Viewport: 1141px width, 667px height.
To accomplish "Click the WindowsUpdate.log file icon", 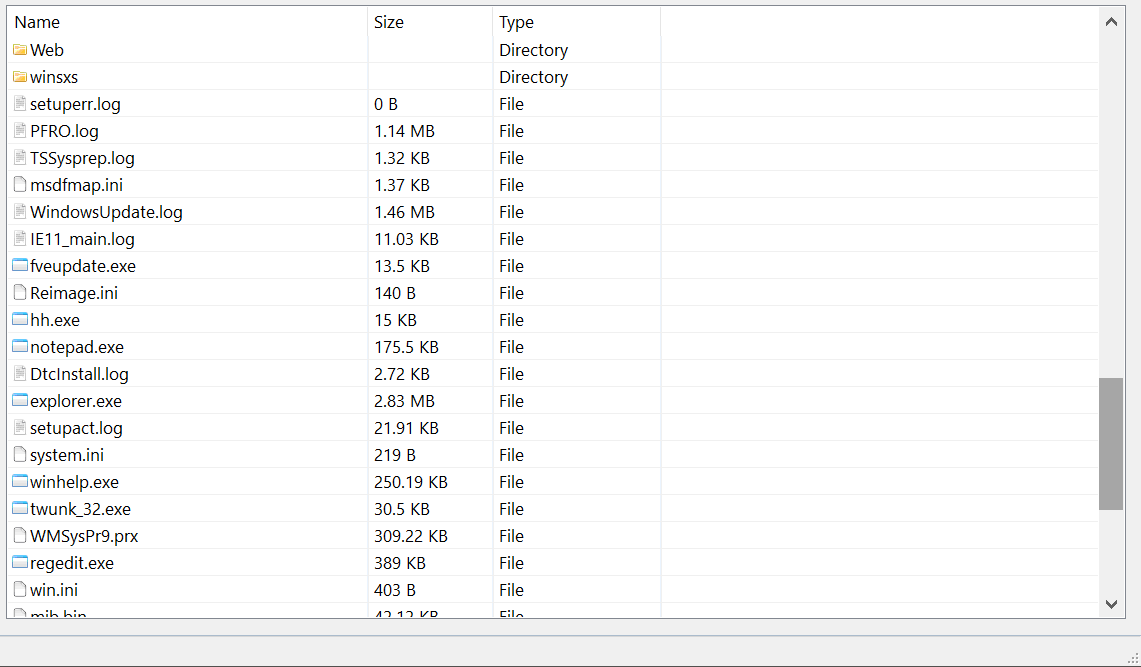I will coord(20,212).
